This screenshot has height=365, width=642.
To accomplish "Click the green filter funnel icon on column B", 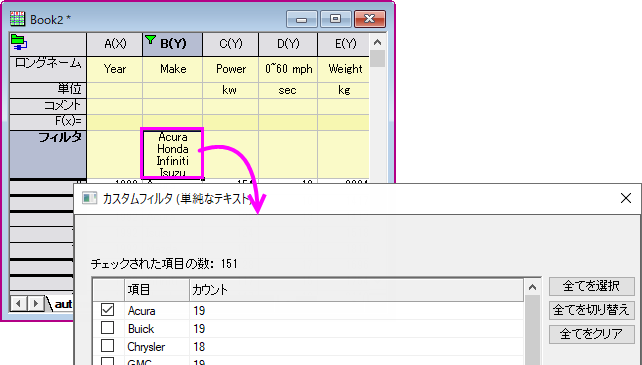I will click(151, 40).
